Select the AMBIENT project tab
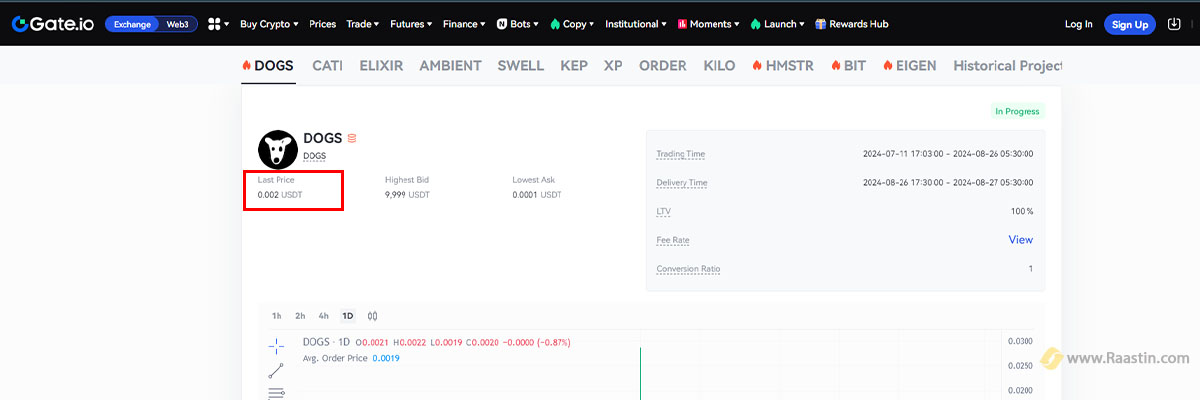1200x400 pixels. click(x=450, y=66)
